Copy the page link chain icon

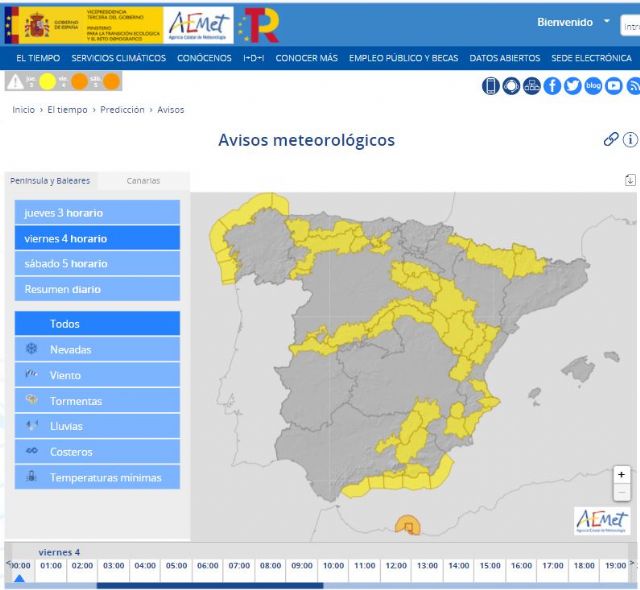pos(611,140)
